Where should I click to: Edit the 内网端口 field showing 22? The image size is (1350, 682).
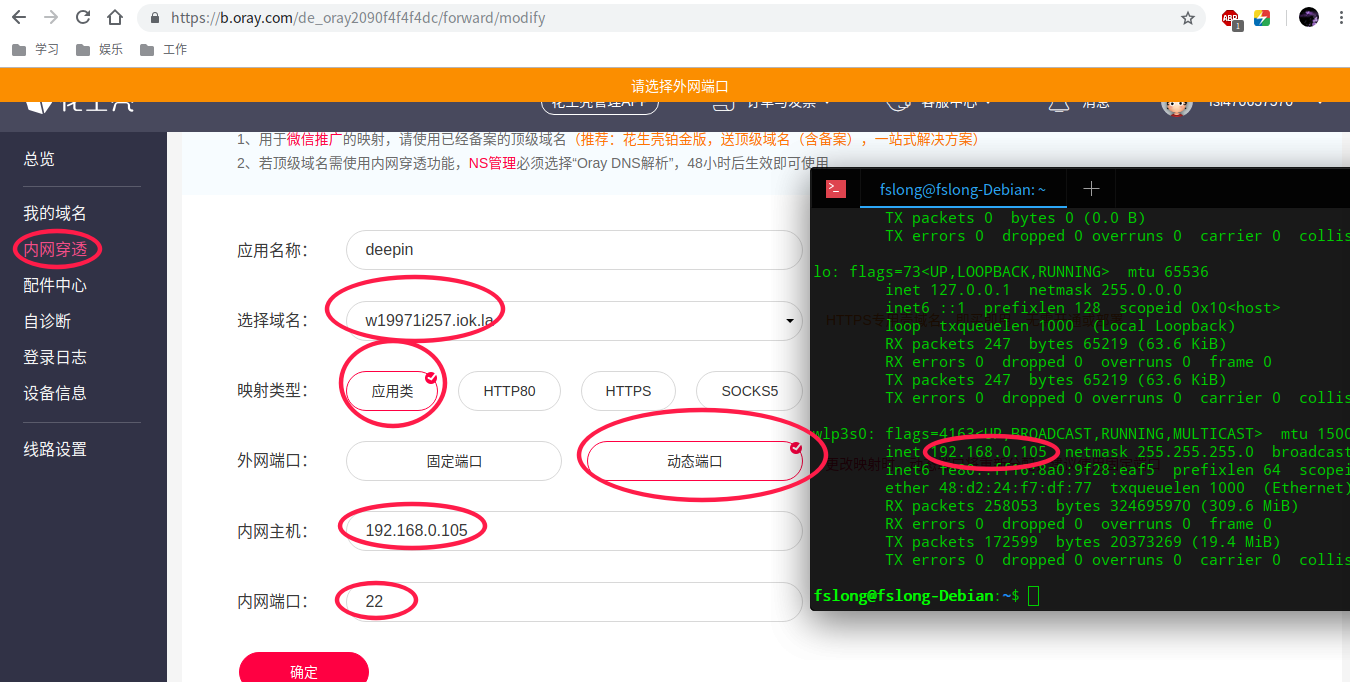pos(574,601)
